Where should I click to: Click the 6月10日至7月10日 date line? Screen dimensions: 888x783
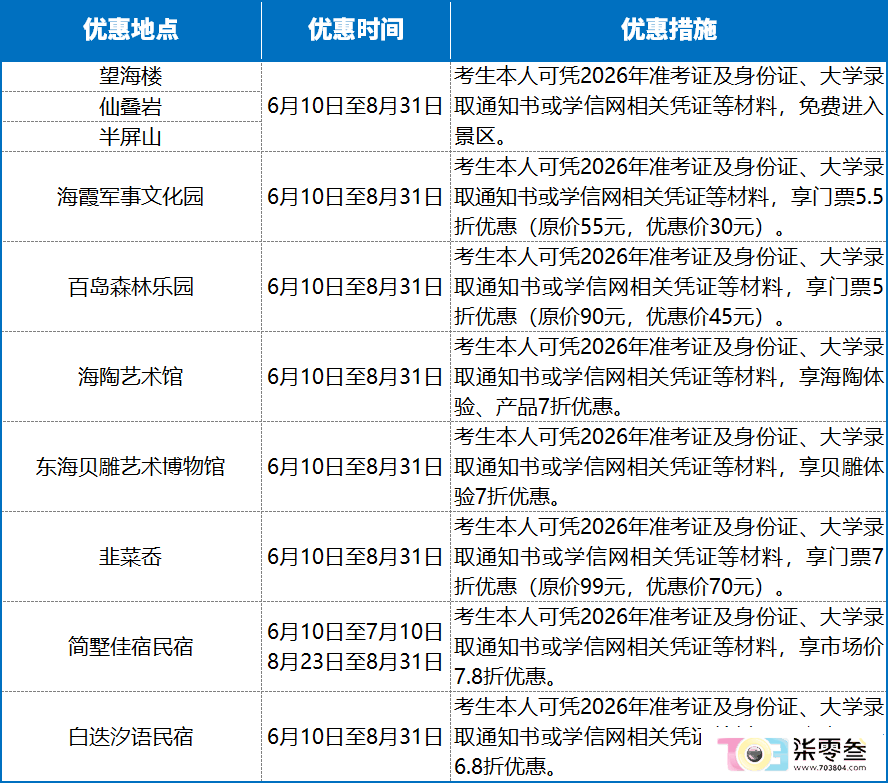(355, 631)
